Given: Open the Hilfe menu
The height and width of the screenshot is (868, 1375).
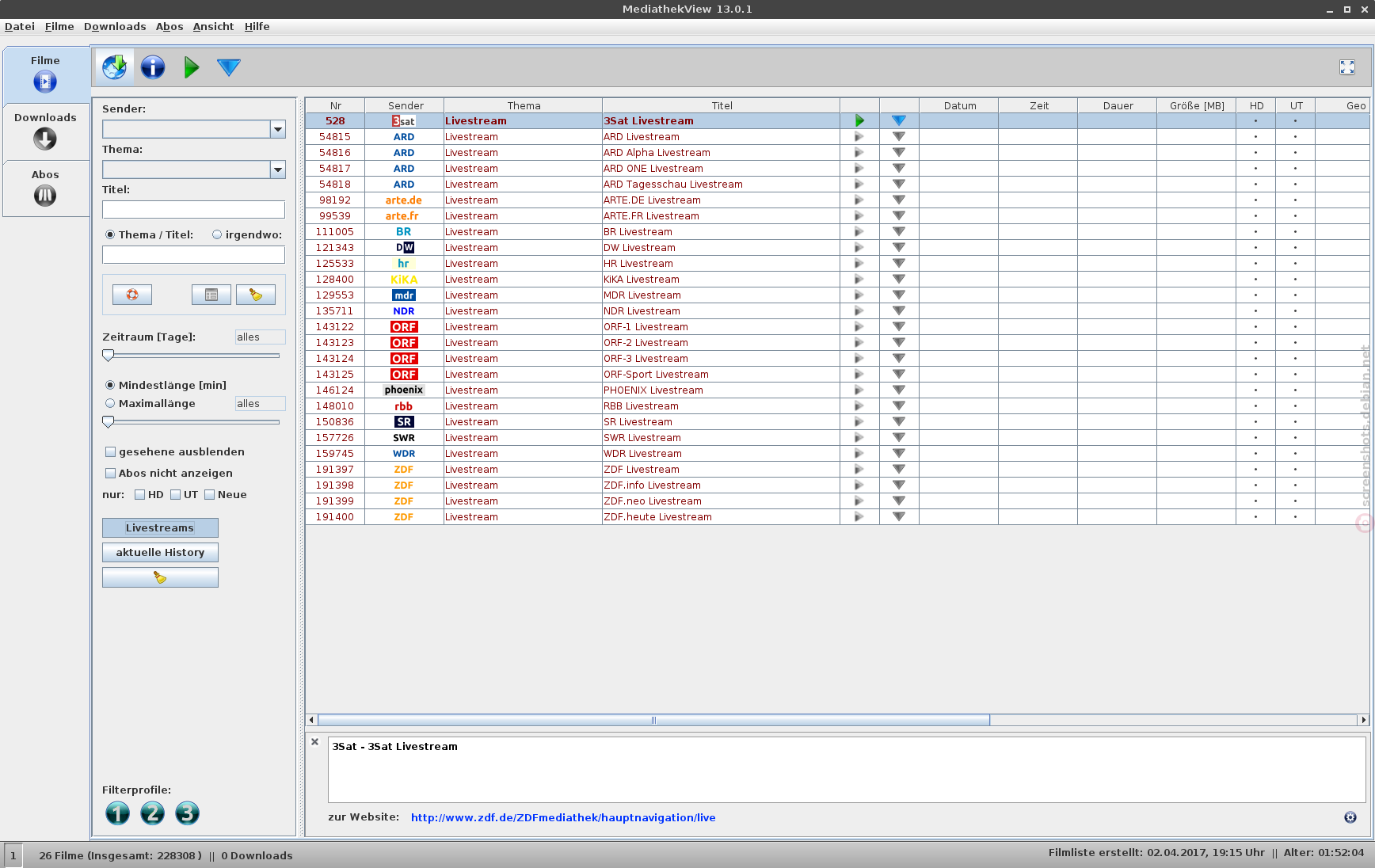Looking at the screenshot, I should [257, 26].
